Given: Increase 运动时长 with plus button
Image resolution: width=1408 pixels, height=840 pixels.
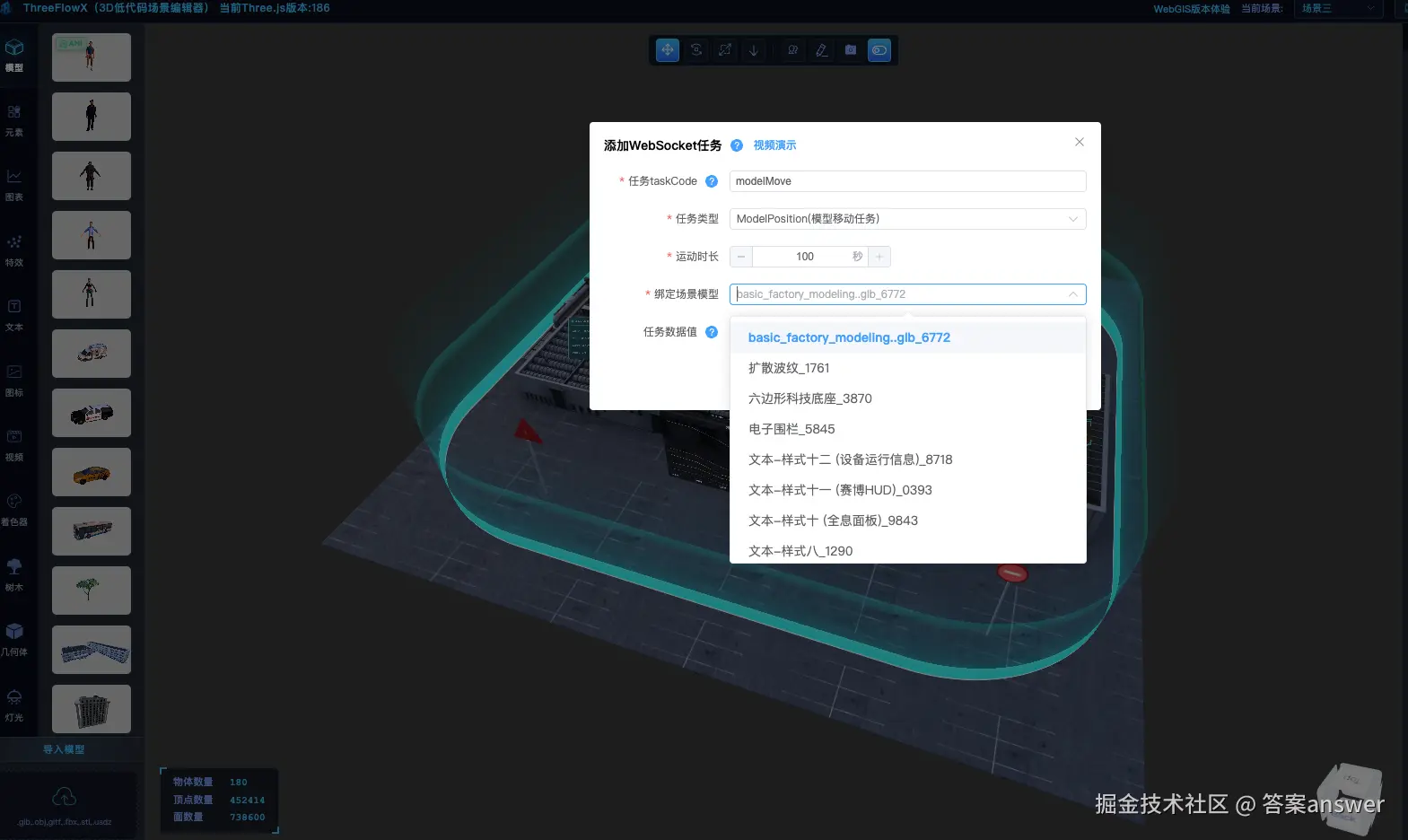Looking at the screenshot, I should (x=879, y=257).
